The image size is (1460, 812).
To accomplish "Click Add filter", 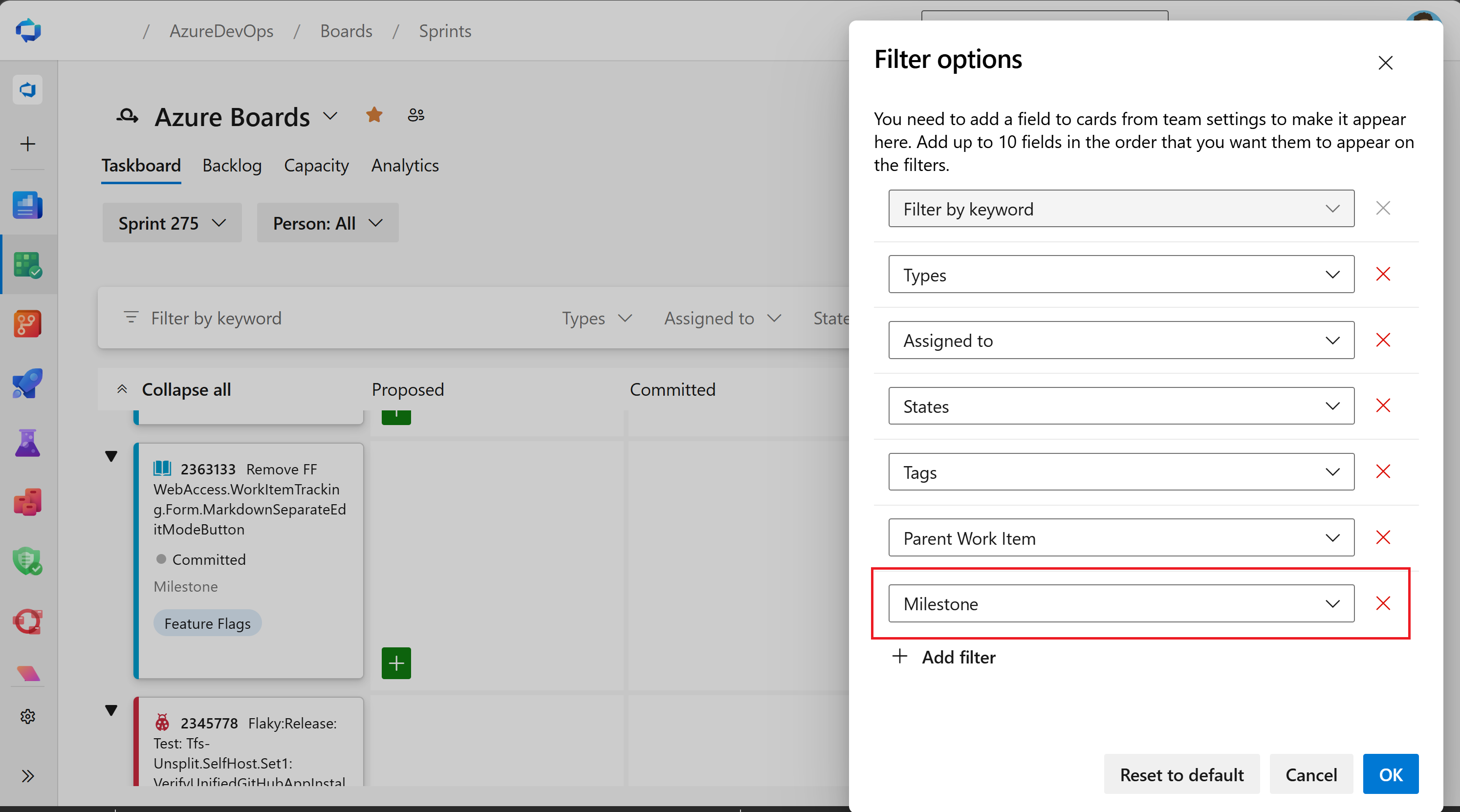I will (944, 657).
